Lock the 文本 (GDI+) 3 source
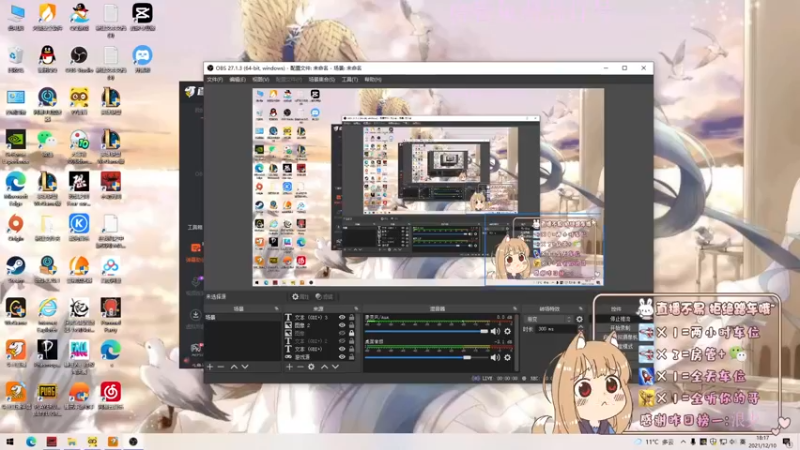The image size is (800, 450). click(352, 317)
